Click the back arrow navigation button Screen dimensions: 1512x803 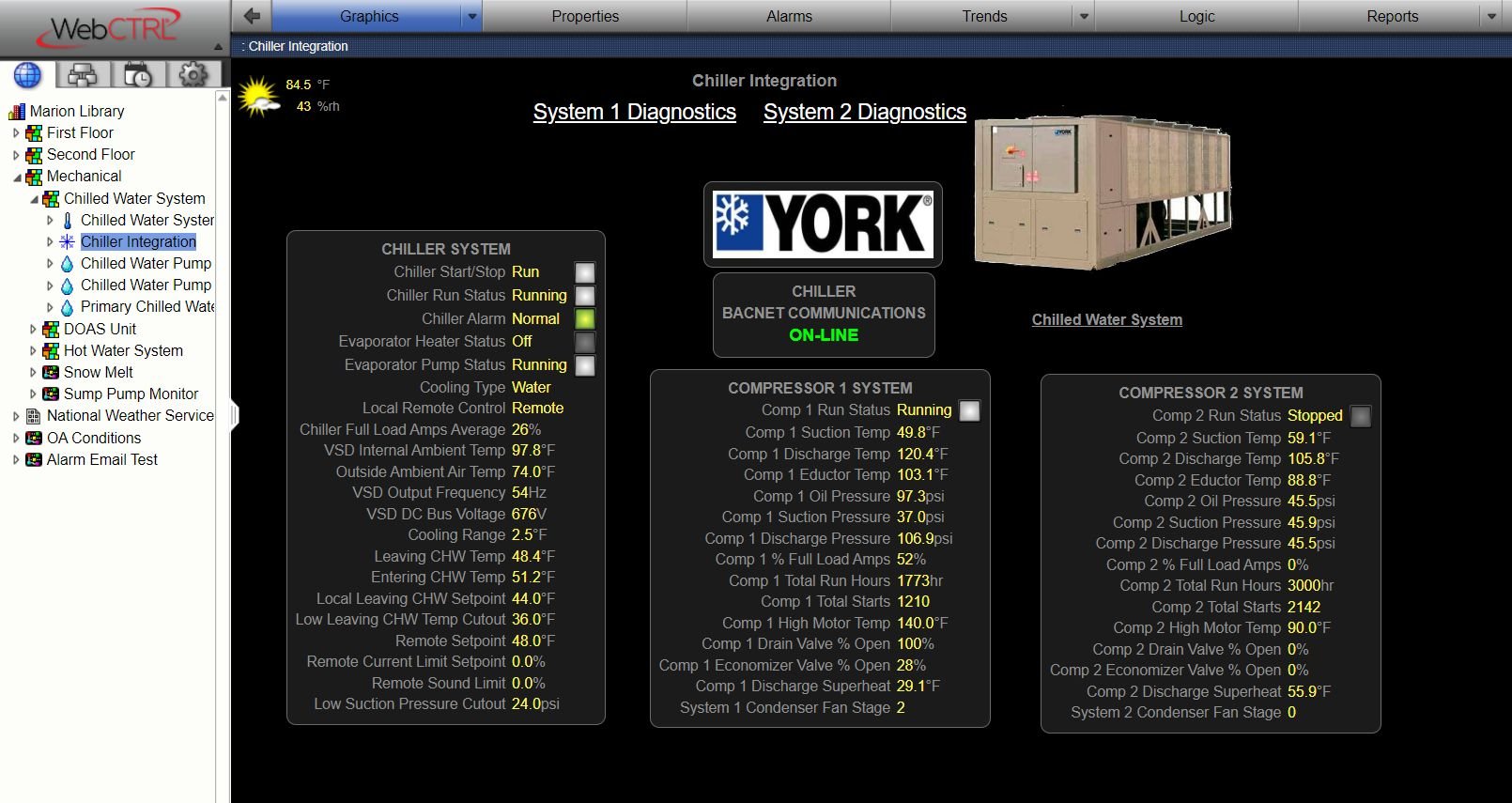tap(252, 16)
